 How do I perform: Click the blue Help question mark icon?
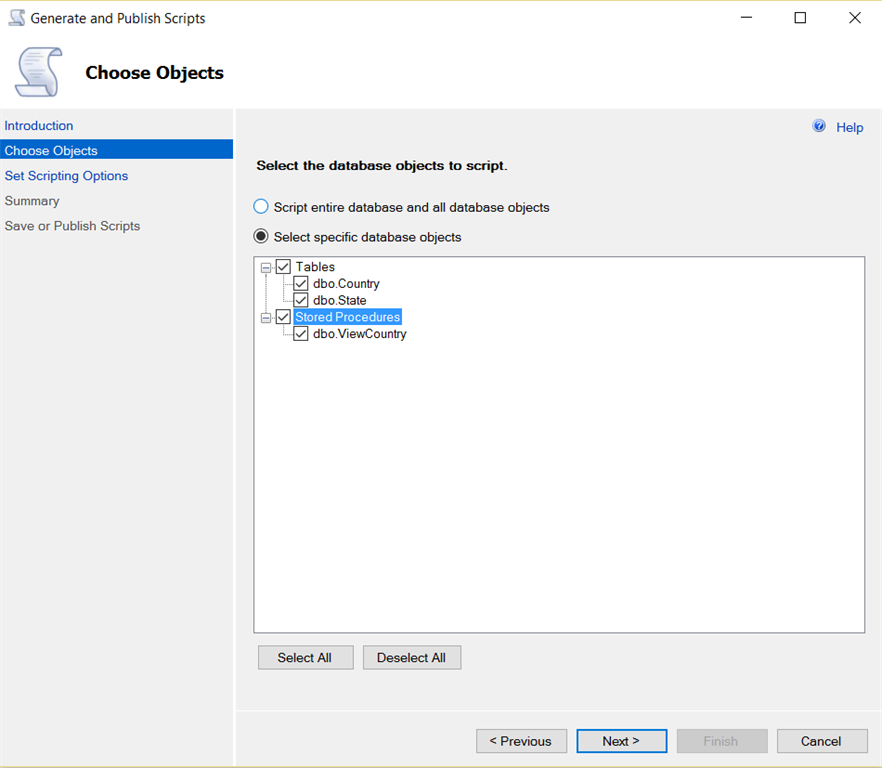pyautogui.click(x=819, y=126)
